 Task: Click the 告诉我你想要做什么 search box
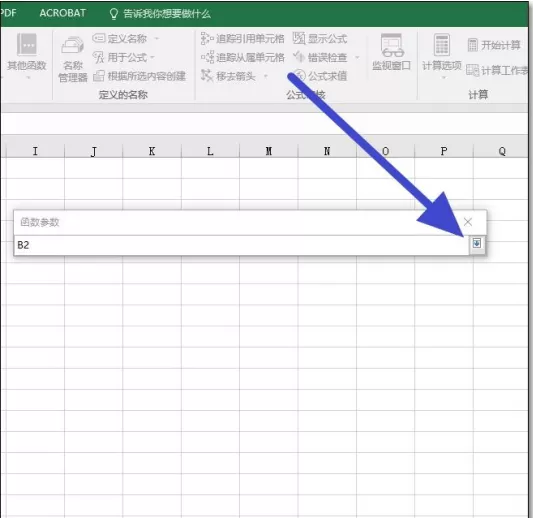click(x=160, y=14)
